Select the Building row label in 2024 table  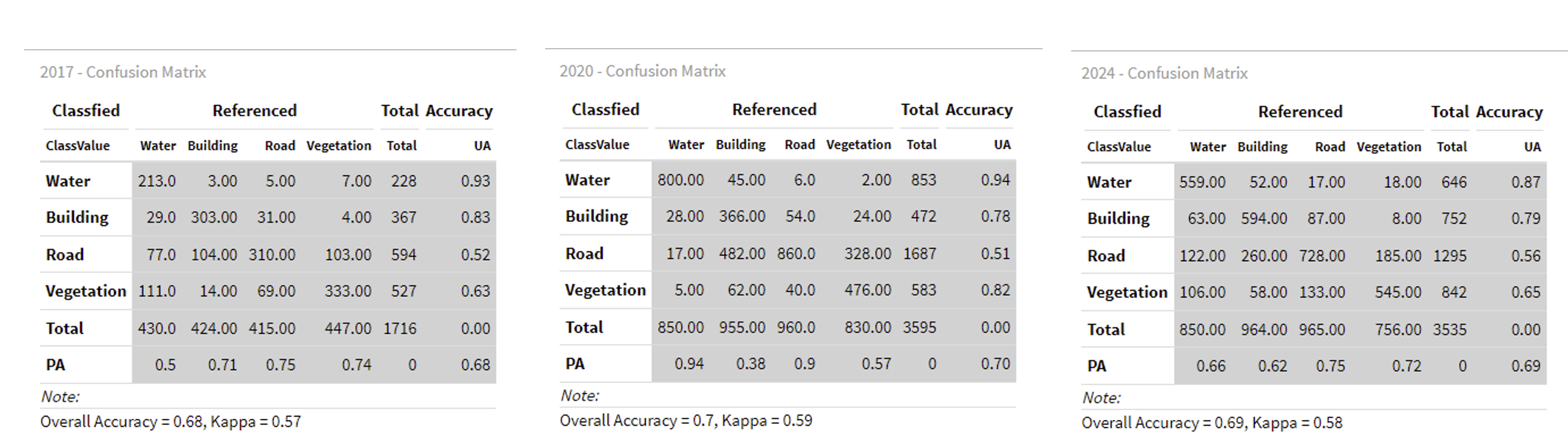1118,219
